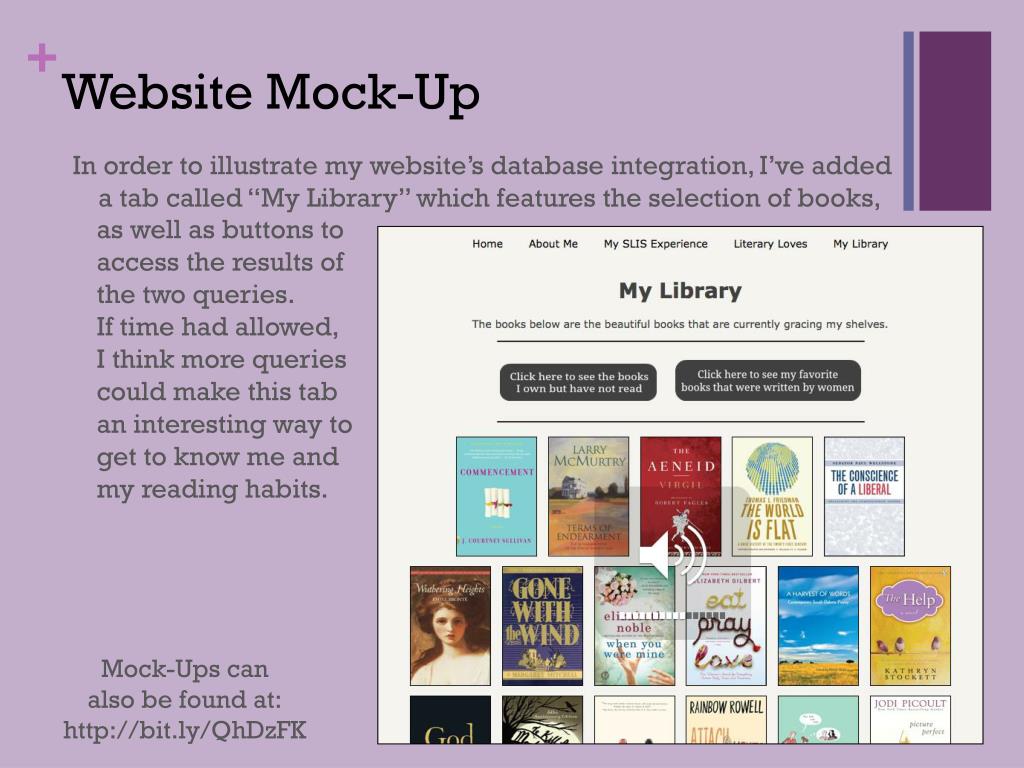Click the Website Mock-Up slide title

(271, 93)
